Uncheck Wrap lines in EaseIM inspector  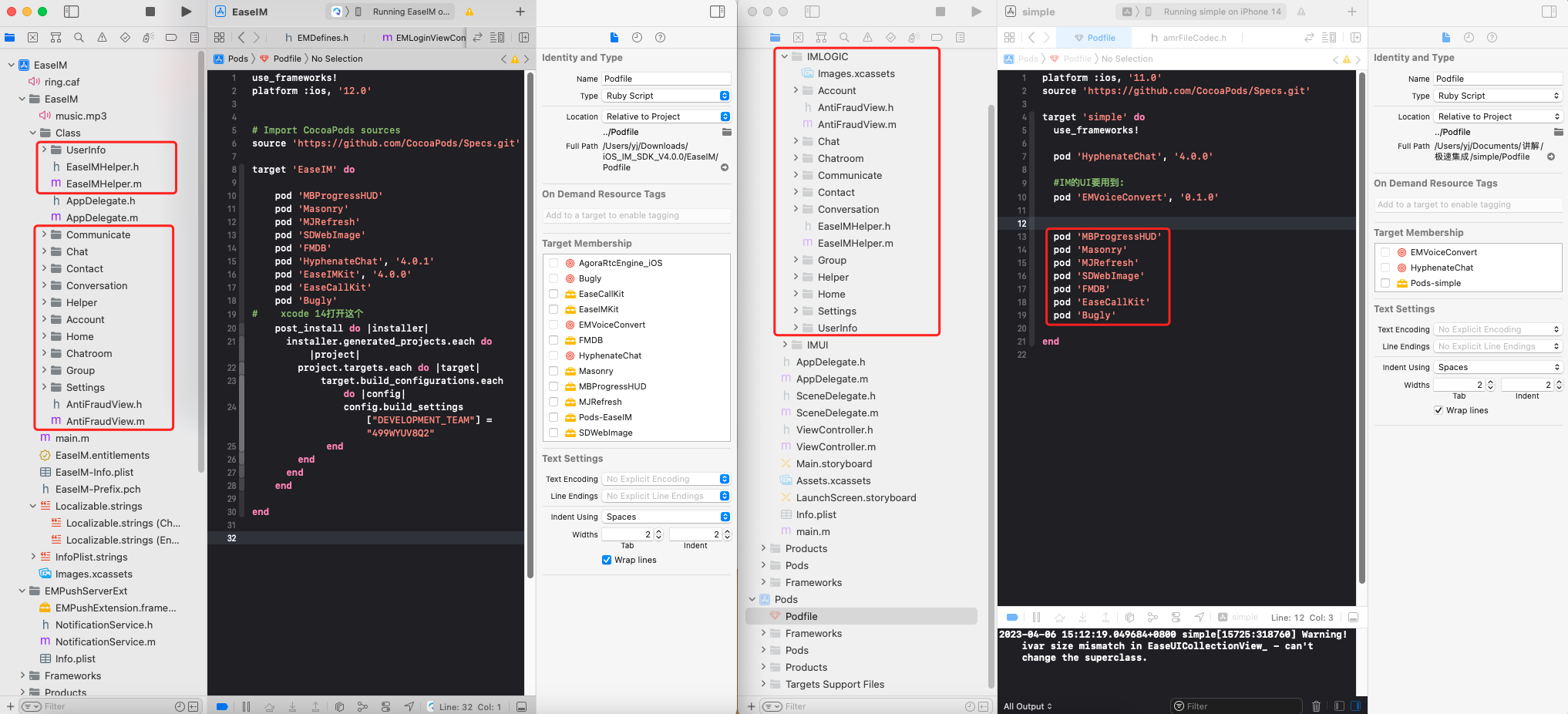(x=607, y=560)
